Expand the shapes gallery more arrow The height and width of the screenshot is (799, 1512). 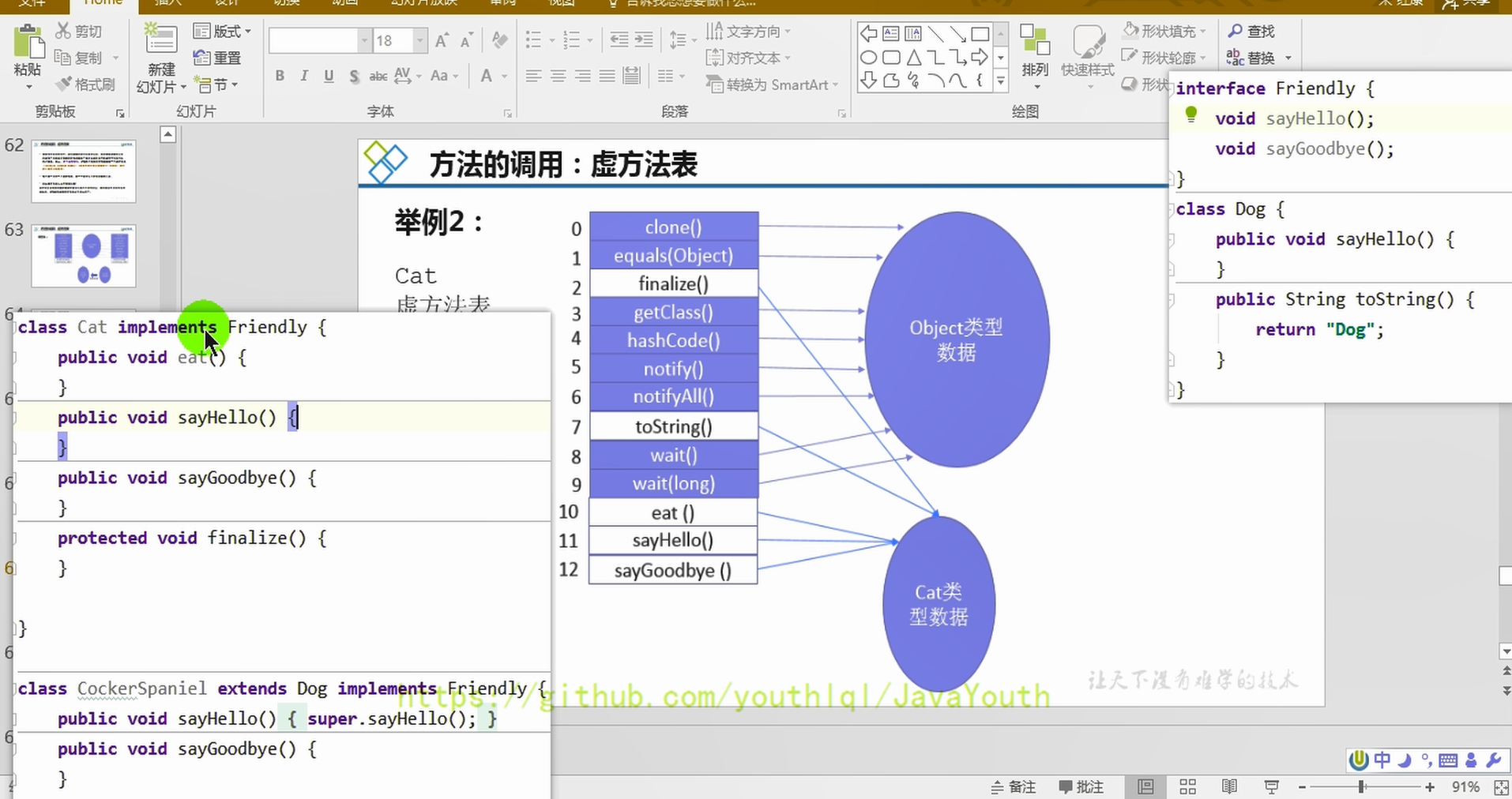tap(1000, 81)
